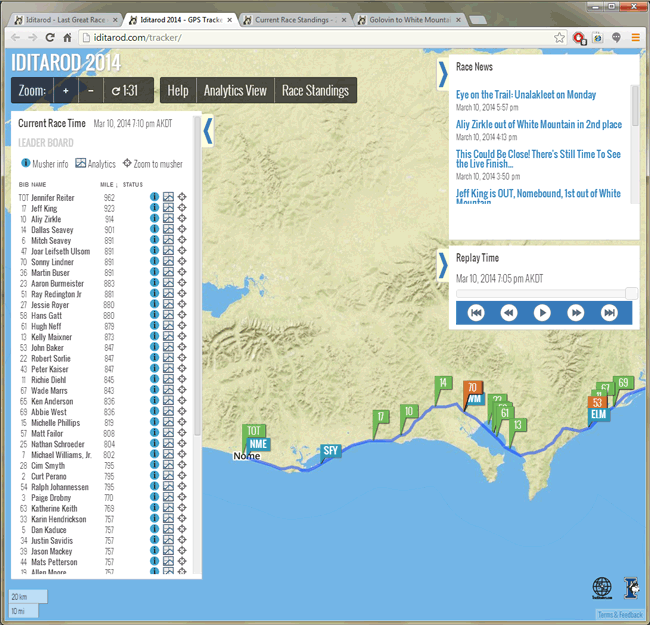Zoom to musher Hans Gatt
This screenshot has width=650, height=625.
(182, 315)
